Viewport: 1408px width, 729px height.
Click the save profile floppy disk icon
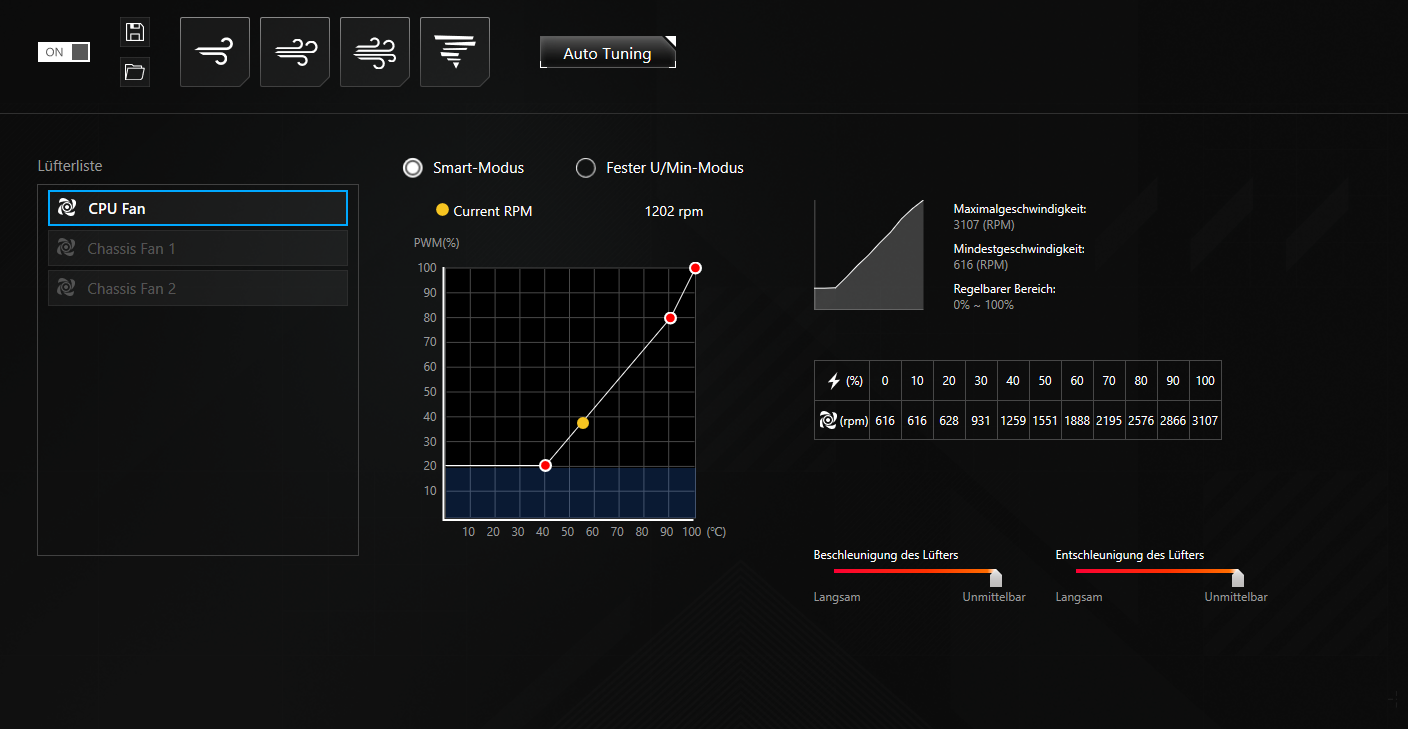pos(134,32)
